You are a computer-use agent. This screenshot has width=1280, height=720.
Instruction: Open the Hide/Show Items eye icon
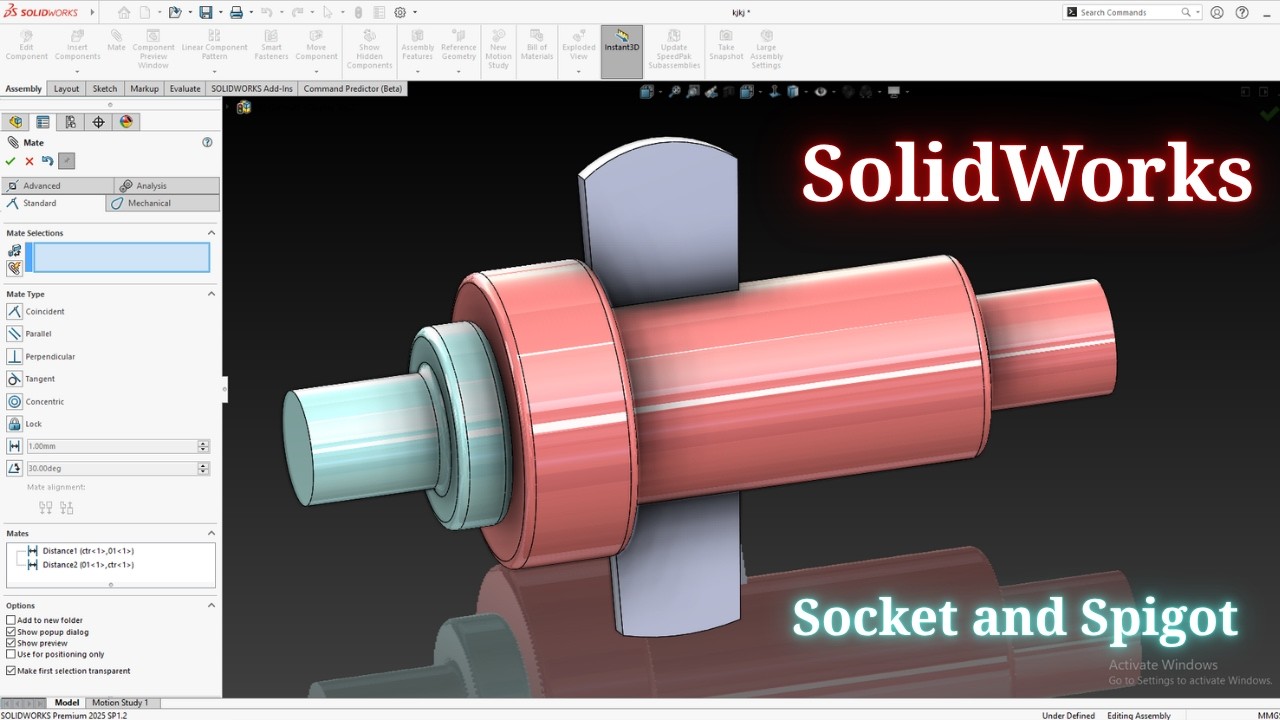(820, 92)
